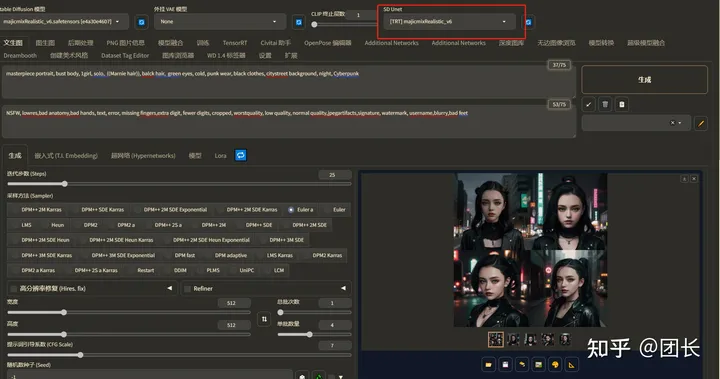The width and height of the screenshot is (720, 379).
Task: Click the arrow button under Generate
Action: pos(588,104)
